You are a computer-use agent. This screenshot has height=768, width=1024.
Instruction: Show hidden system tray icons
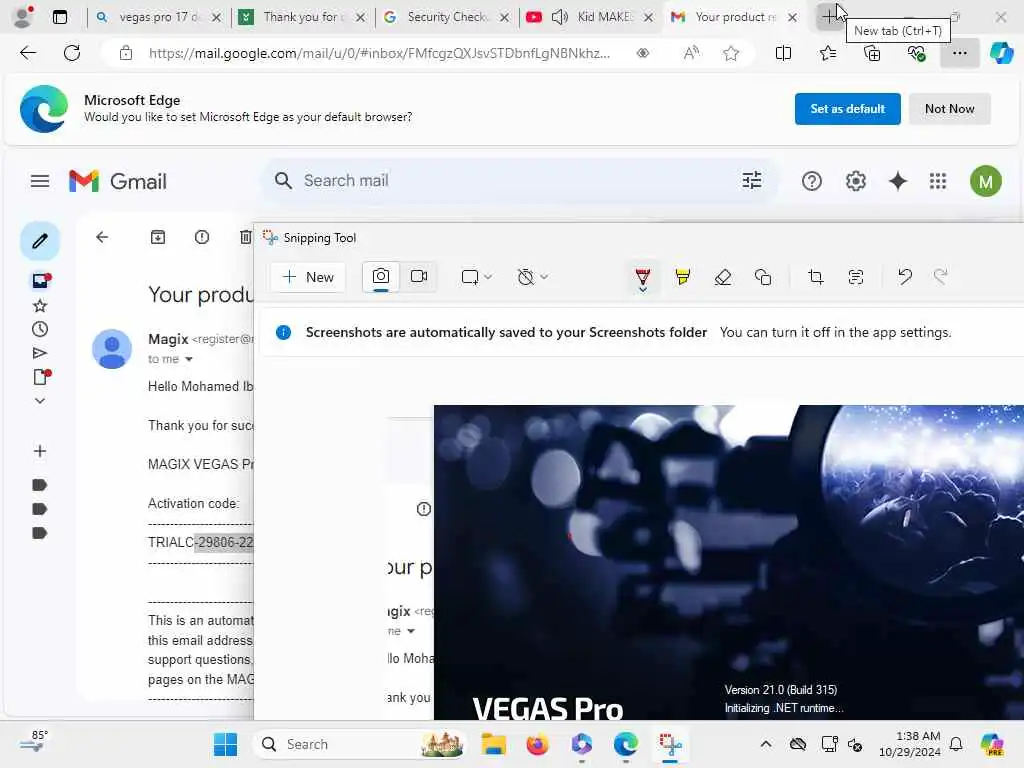(x=766, y=744)
